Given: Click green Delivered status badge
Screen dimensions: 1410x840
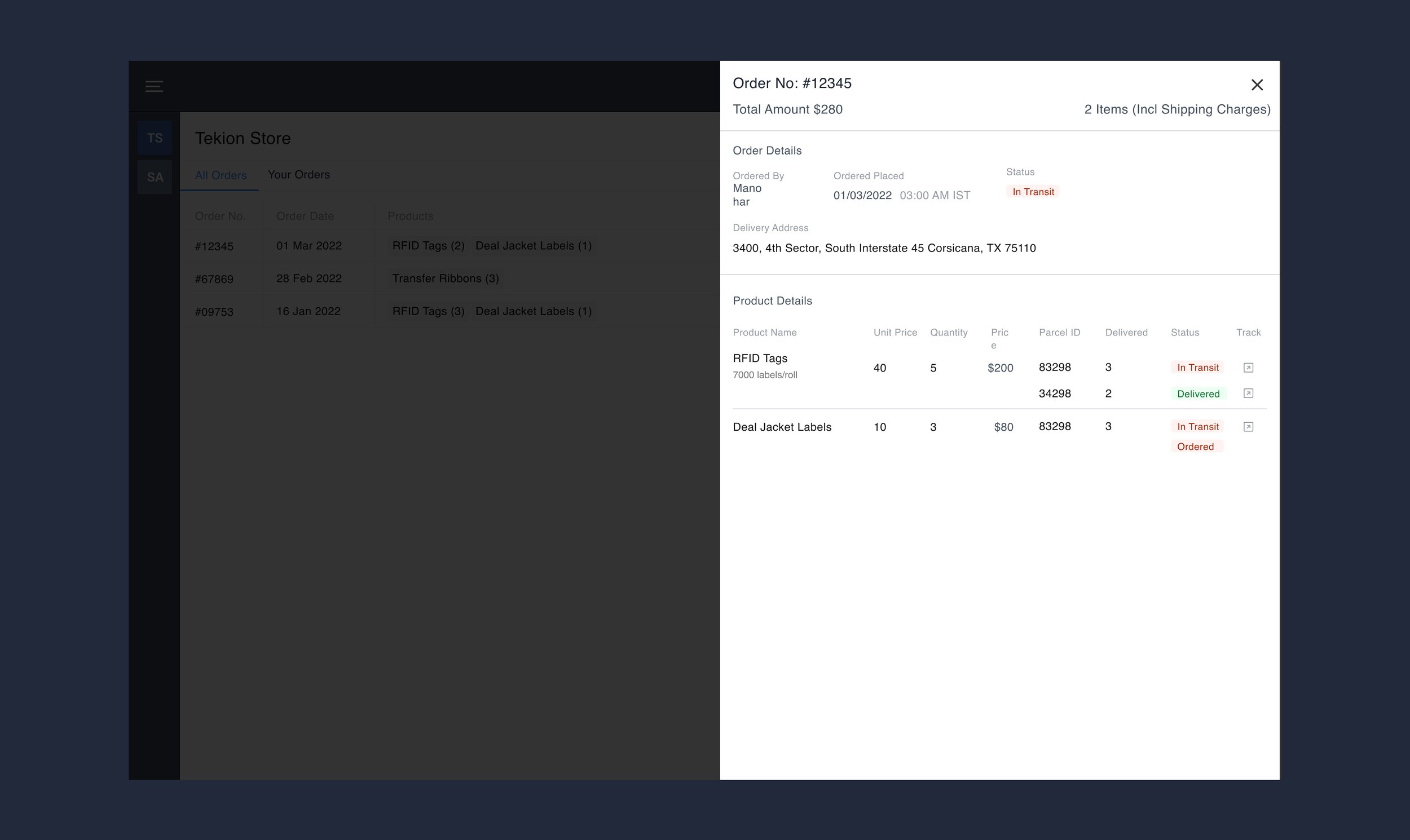Looking at the screenshot, I should coord(1197,394).
